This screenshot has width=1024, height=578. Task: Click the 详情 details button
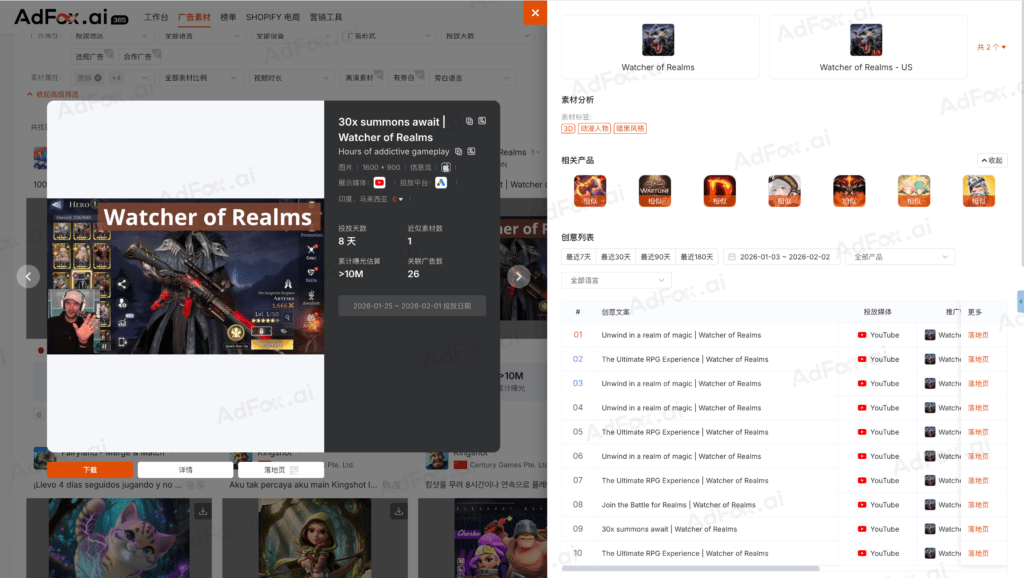click(x=185, y=469)
